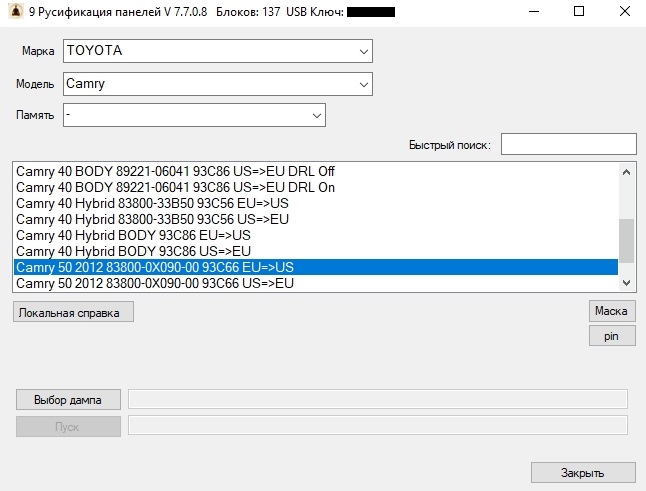
Task: Click the Маска button
Action: pos(612,311)
